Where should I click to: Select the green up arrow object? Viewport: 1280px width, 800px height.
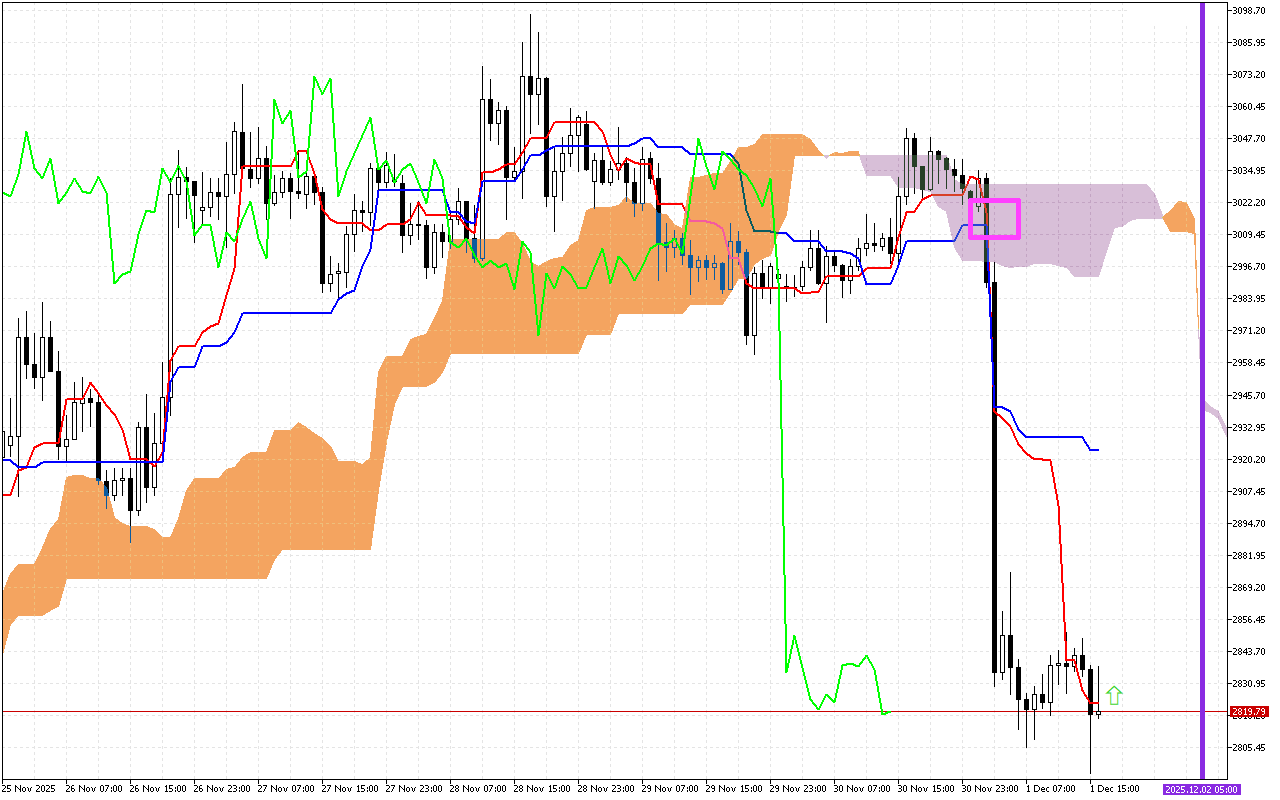(1114, 693)
